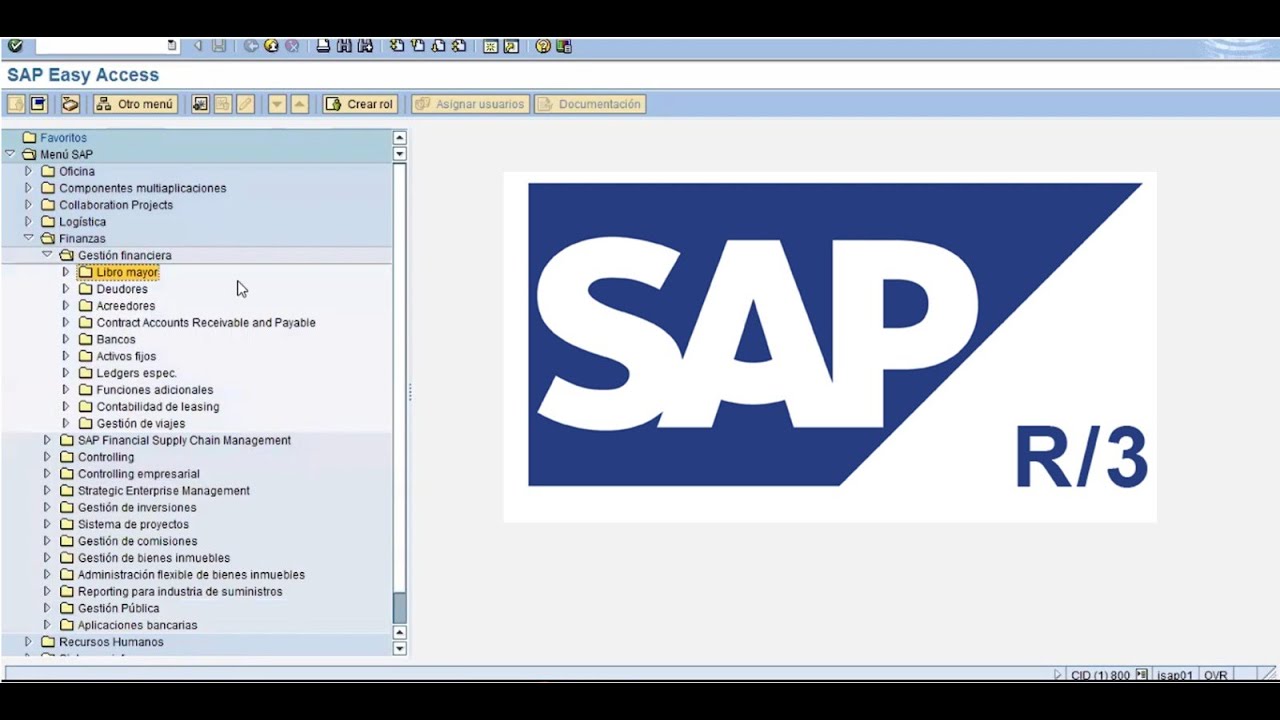Go to first page icon
Screen dimensions: 1280x720
(397, 46)
